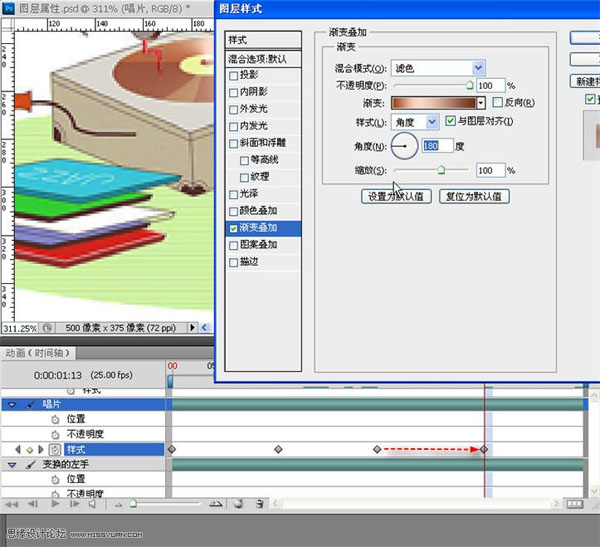Click the stopwatch icon beside 样式 property

[x=55, y=450]
